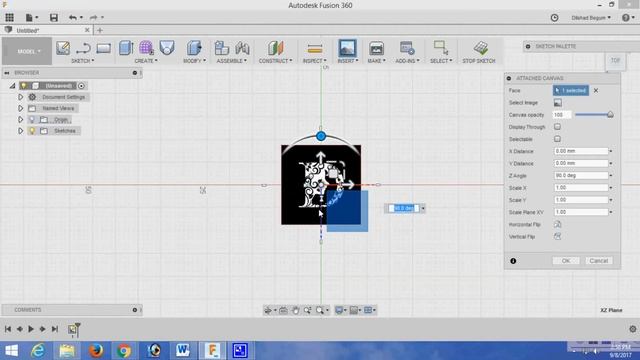Select the Create Form purple icon

[146, 48]
